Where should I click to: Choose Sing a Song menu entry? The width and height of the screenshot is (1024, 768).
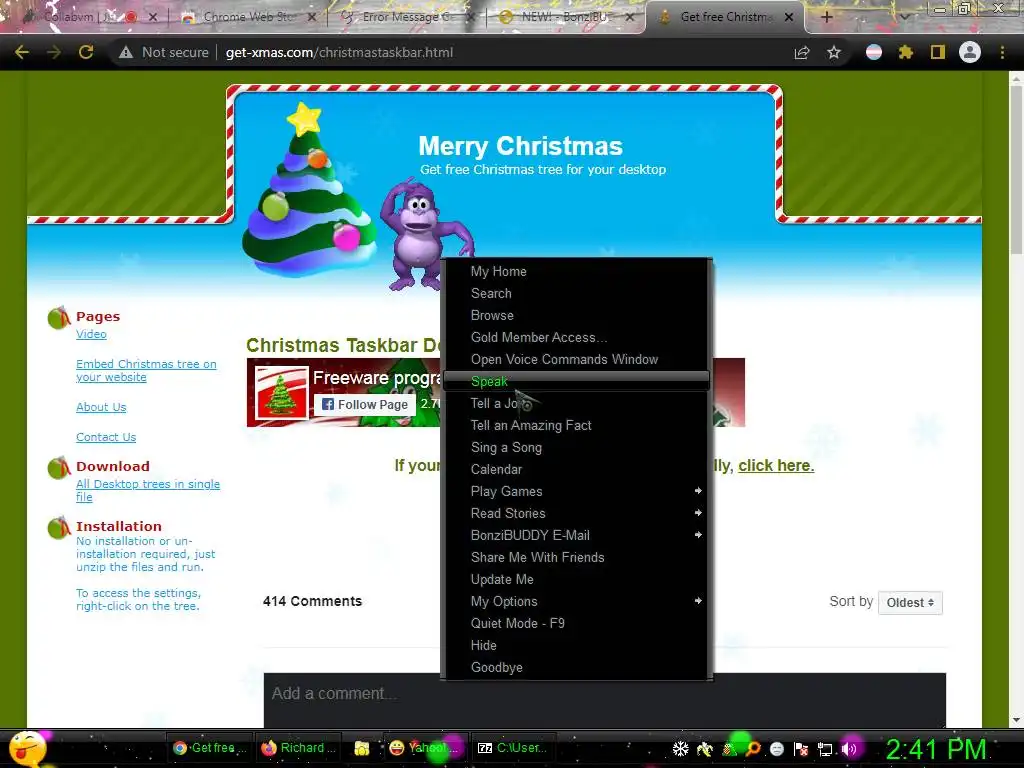click(x=577, y=447)
